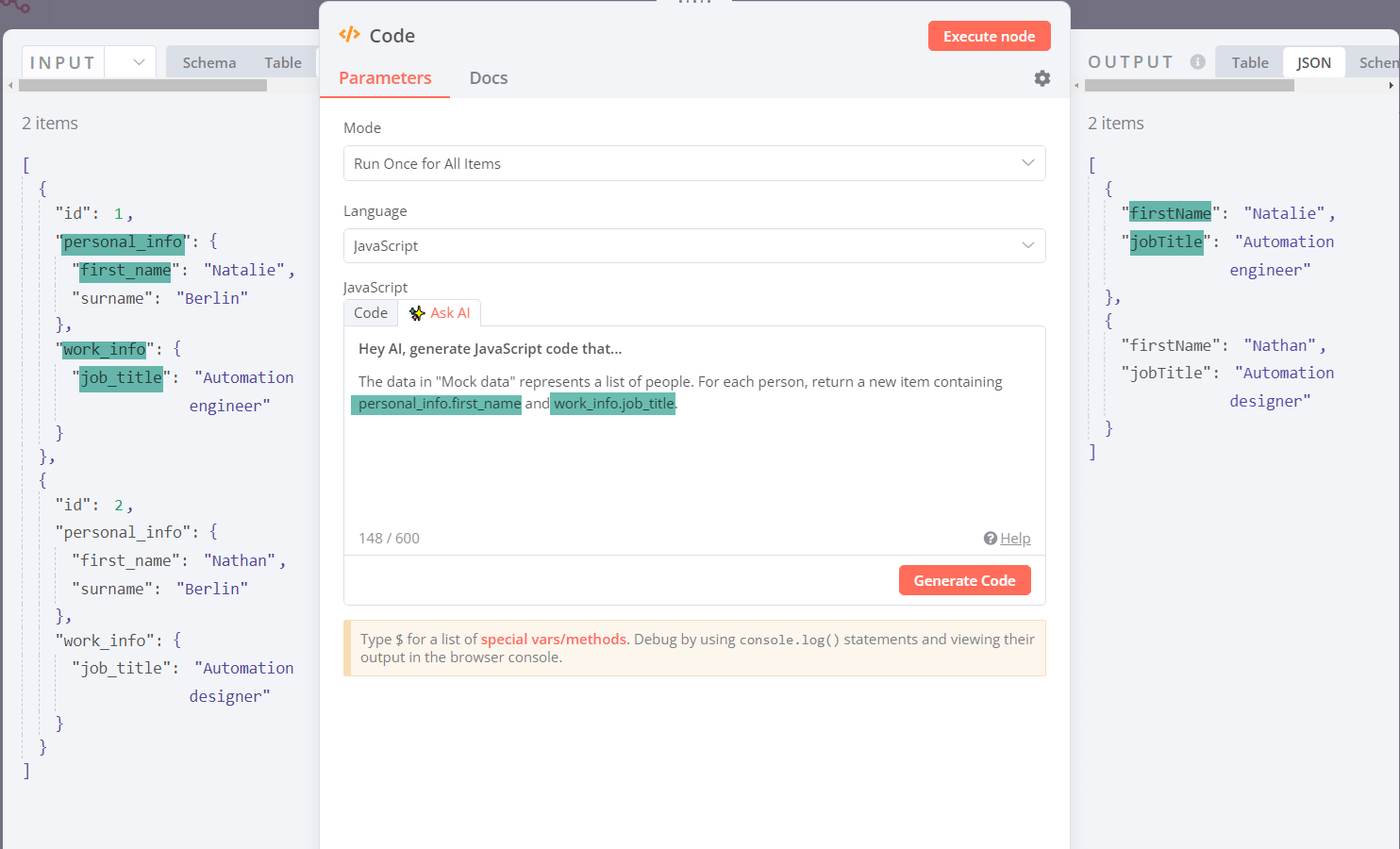Click the sparkle icon on the Ask AI tab
Viewport: 1400px width, 849px height.
(x=416, y=312)
